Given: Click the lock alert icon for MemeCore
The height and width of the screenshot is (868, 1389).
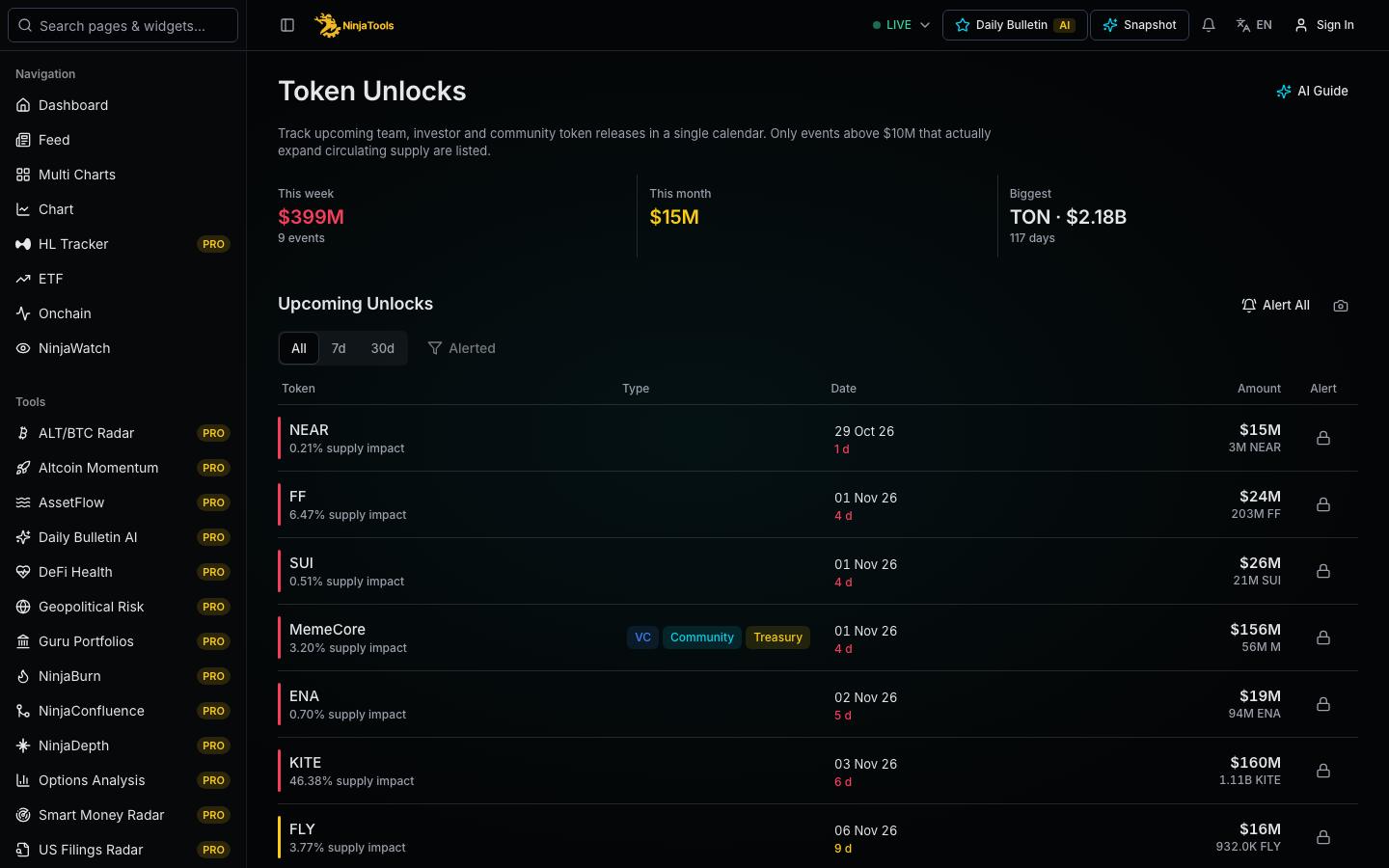Looking at the screenshot, I should (x=1323, y=637).
